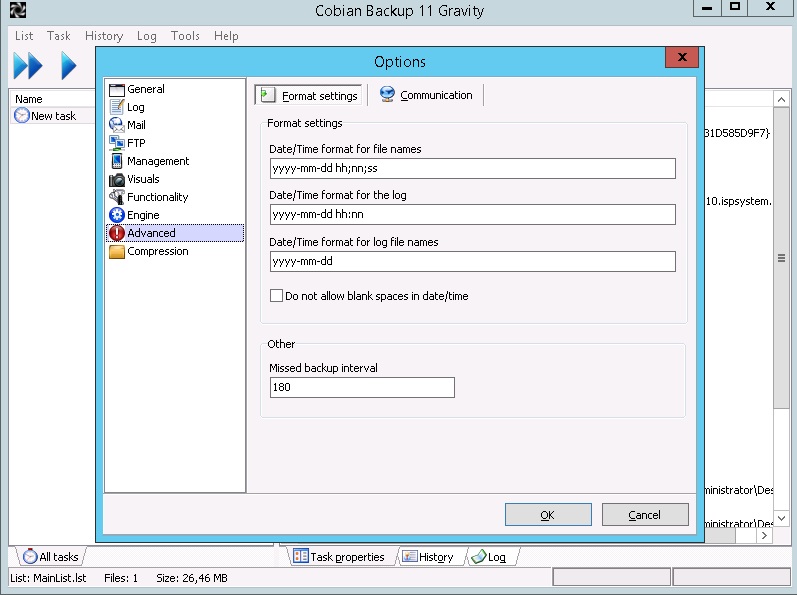797x595 pixels.
Task: Click the scroll up arrow in main window
Action: pyautogui.click(x=781, y=99)
